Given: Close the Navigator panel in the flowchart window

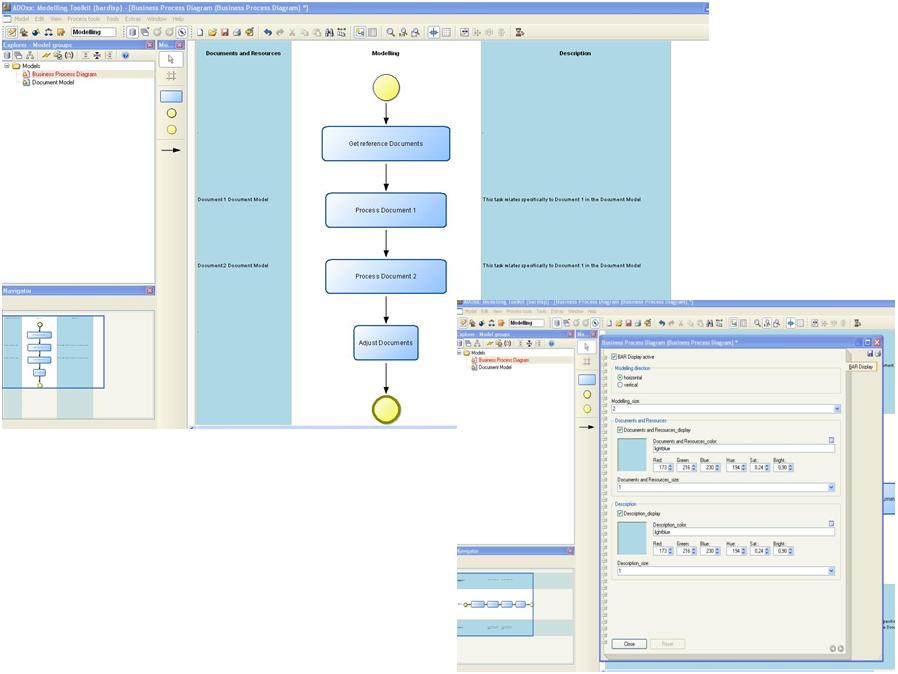Looking at the screenshot, I should click(150, 291).
